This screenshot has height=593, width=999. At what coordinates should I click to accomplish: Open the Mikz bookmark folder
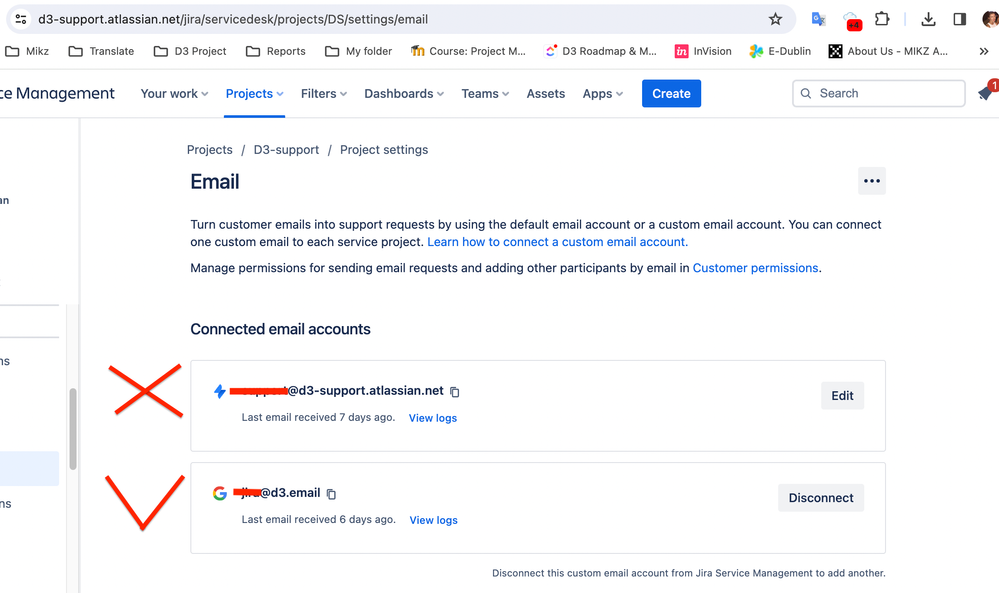coord(27,52)
